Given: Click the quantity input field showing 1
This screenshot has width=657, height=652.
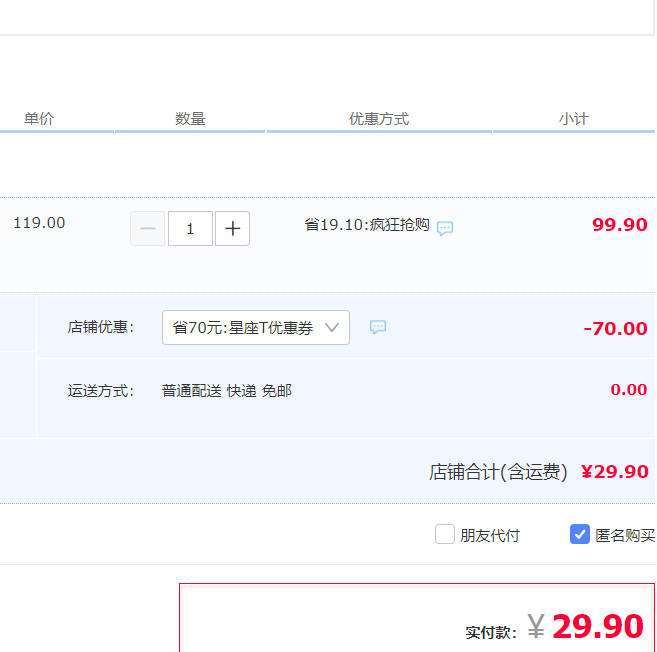Looking at the screenshot, I should click(190, 229).
